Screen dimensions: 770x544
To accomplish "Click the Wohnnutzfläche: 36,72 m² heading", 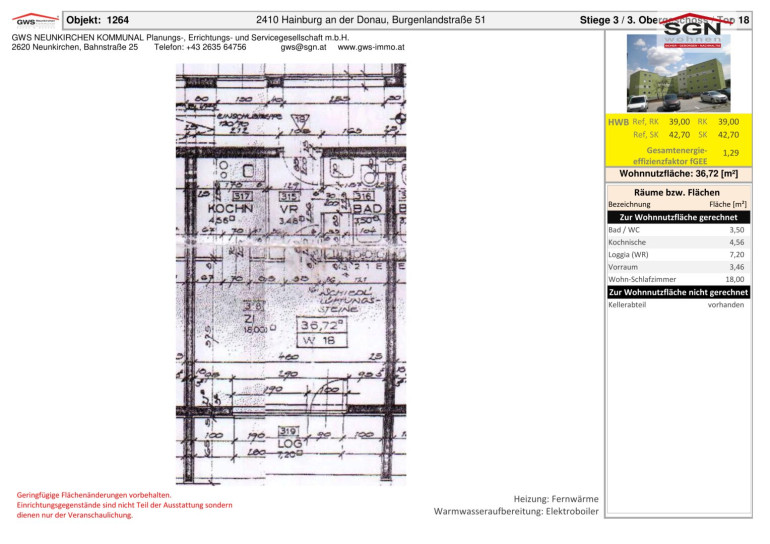I will tap(678, 173).
